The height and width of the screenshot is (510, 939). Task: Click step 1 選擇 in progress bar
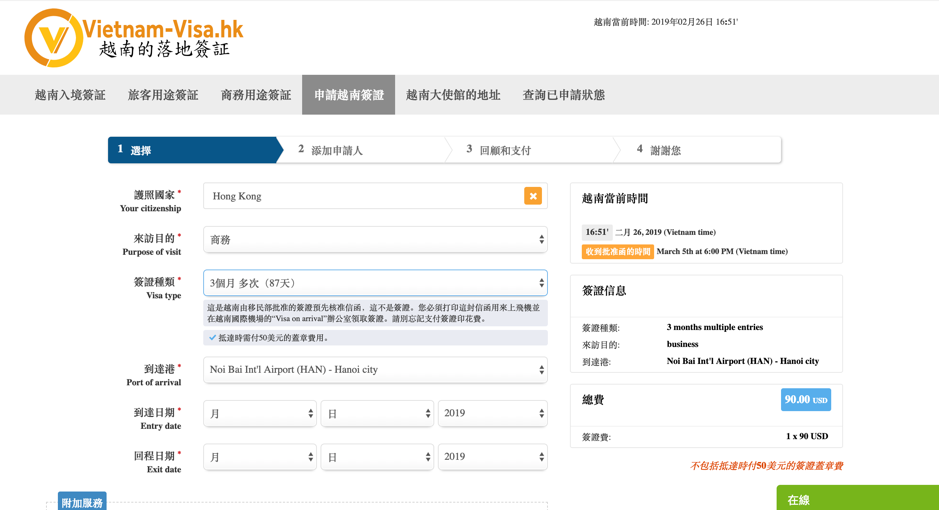[x=192, y=150]
